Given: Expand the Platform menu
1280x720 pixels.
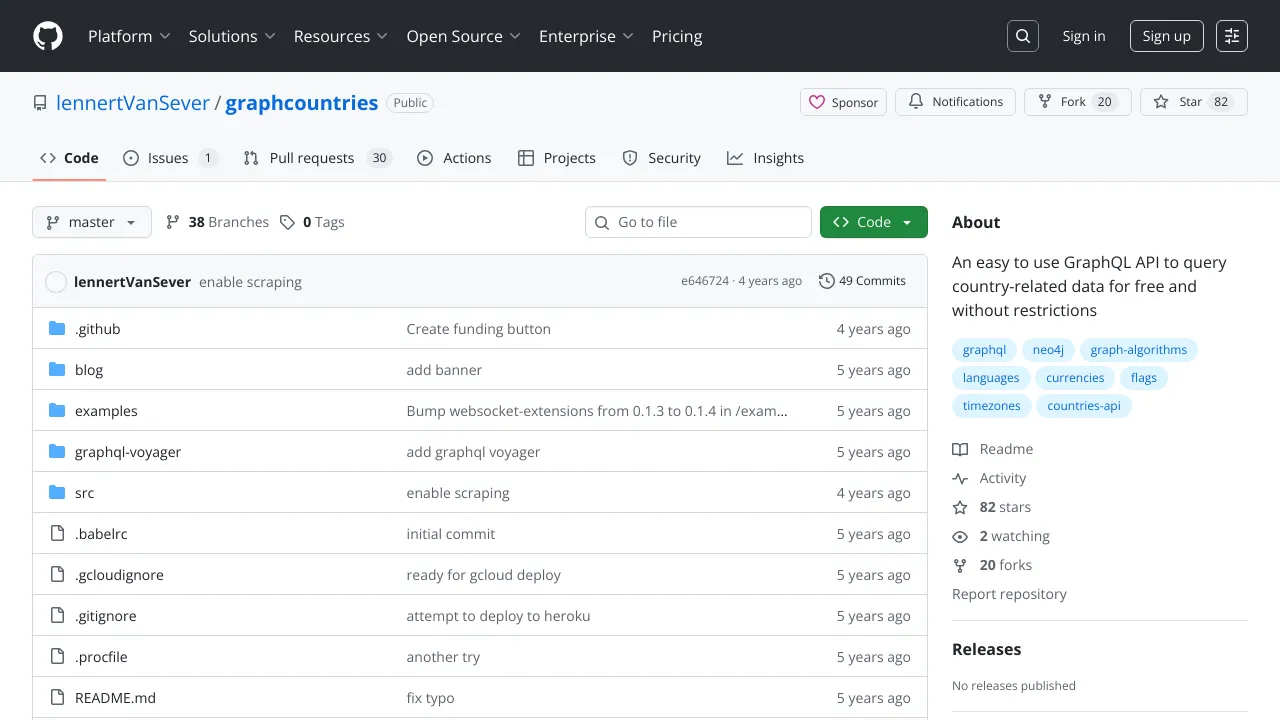Looking at the screenshot, I should click(x=129, y=36).
